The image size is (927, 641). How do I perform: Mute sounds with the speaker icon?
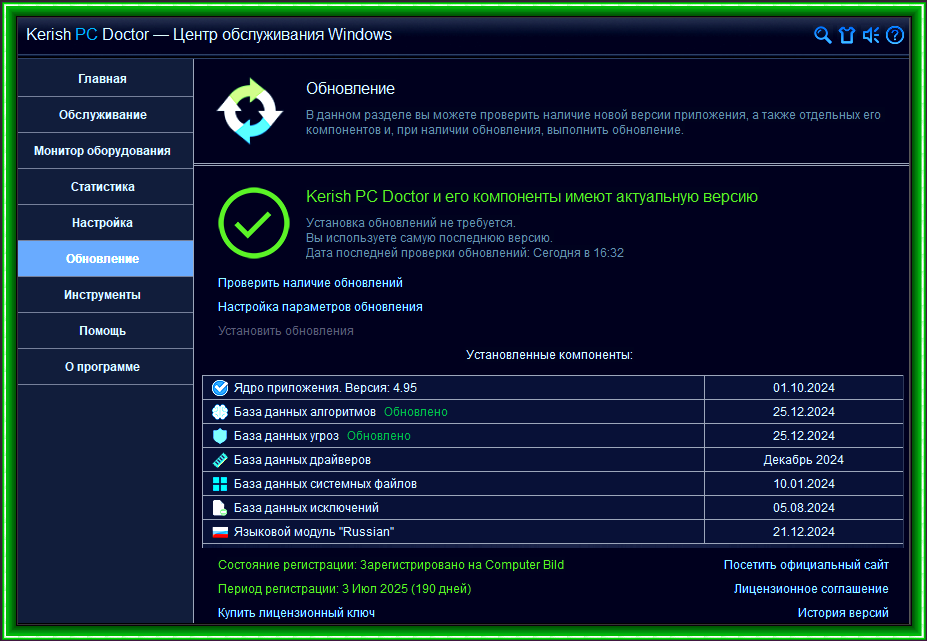click(x=871, y=35)
